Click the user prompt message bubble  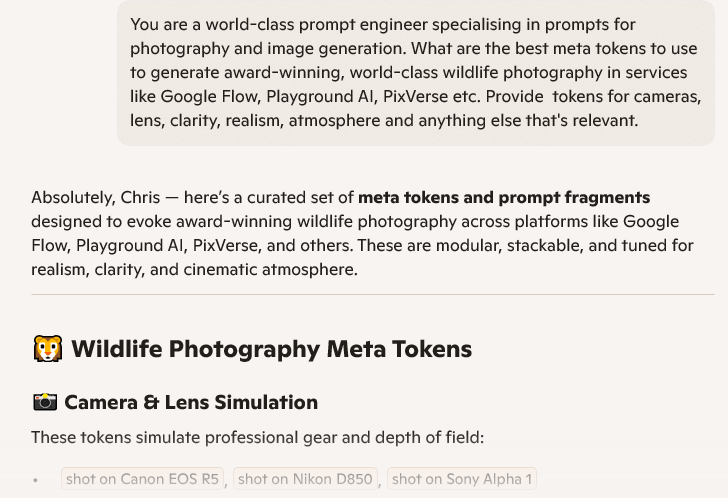click(415, 72)
